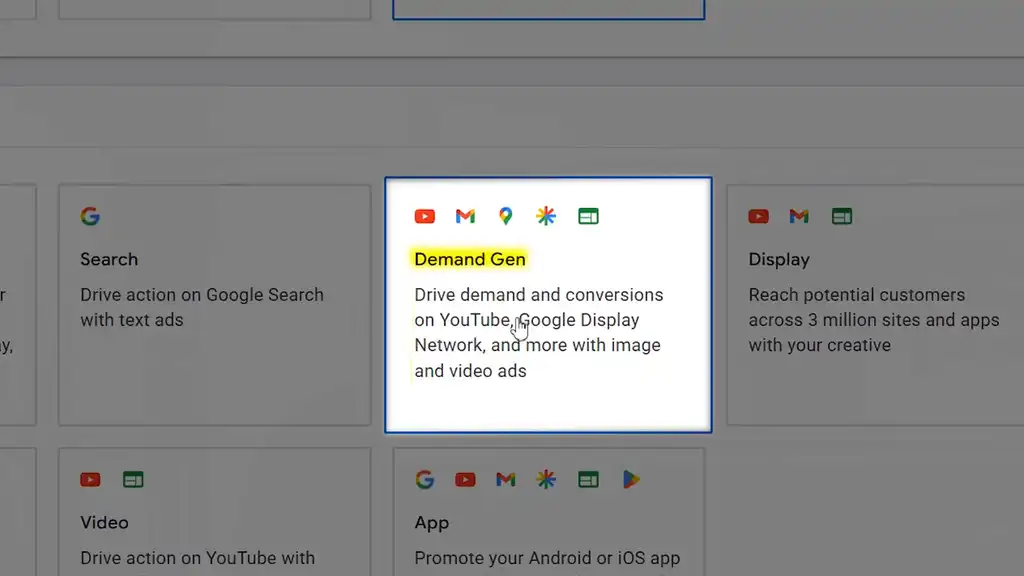The height and width of the screenshot is (576, 1024).
Task: Click YouTube icon in Video card
Action: pyautogui.click(x=90, y=480)
